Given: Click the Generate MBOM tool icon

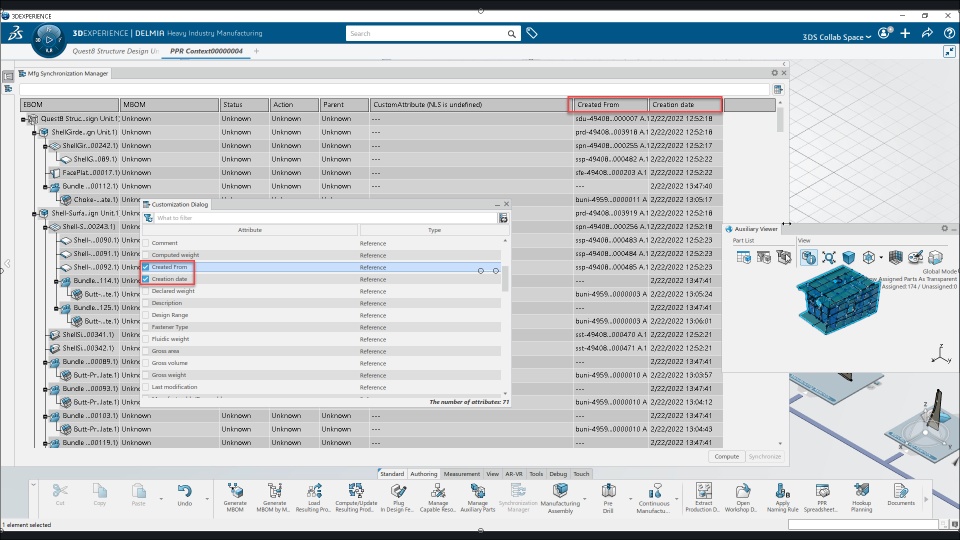Looking at the screenshot, I should [235, 491].
